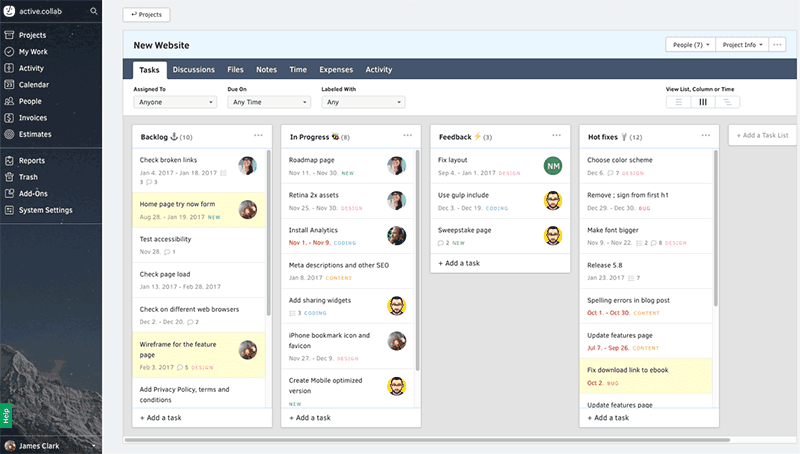Open Reports from the sidebar
800x454 pixels.
[31, 160]
